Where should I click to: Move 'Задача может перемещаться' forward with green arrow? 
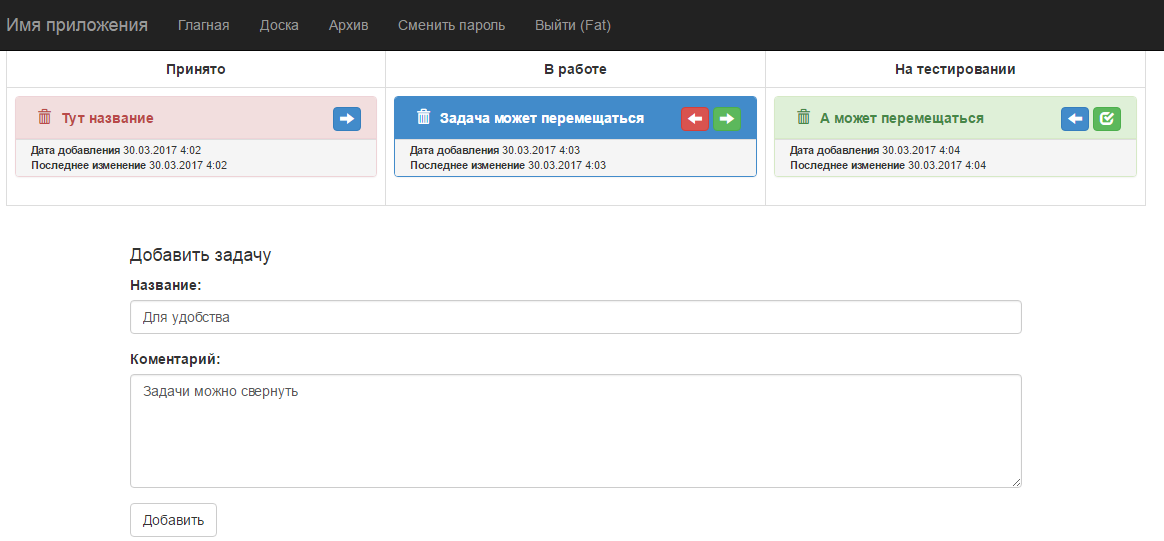tap(727, 119)
